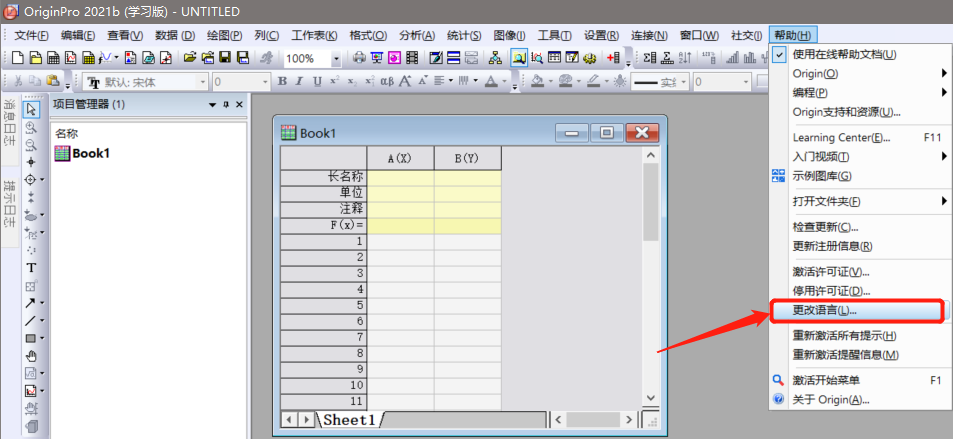Click the font color A icon
This screenshot has height=439, width=953.
click(x=490, y=81)
